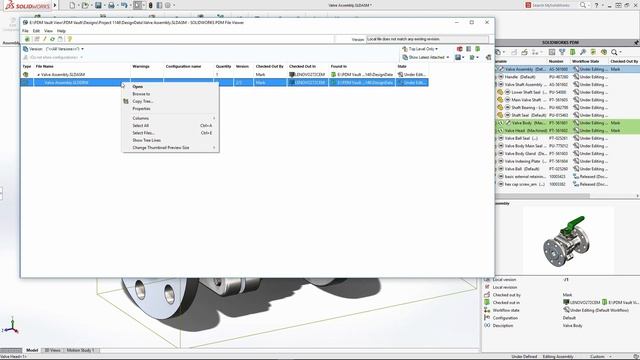Click the Save icon in SOLIDWORKS toolbar
640x360 pixels.
[x=98, y=5]
